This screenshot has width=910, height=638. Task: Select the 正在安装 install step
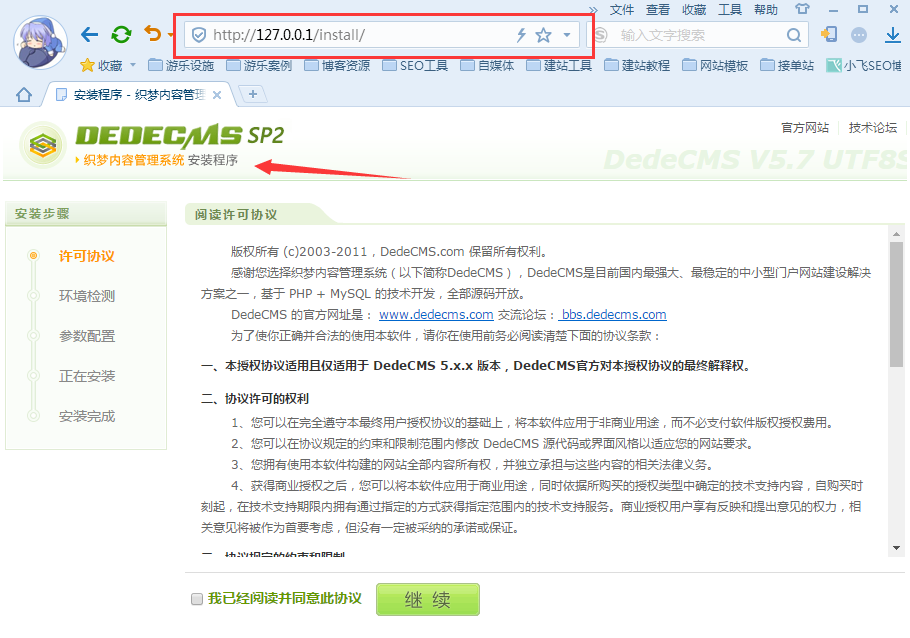coord(86,376)
